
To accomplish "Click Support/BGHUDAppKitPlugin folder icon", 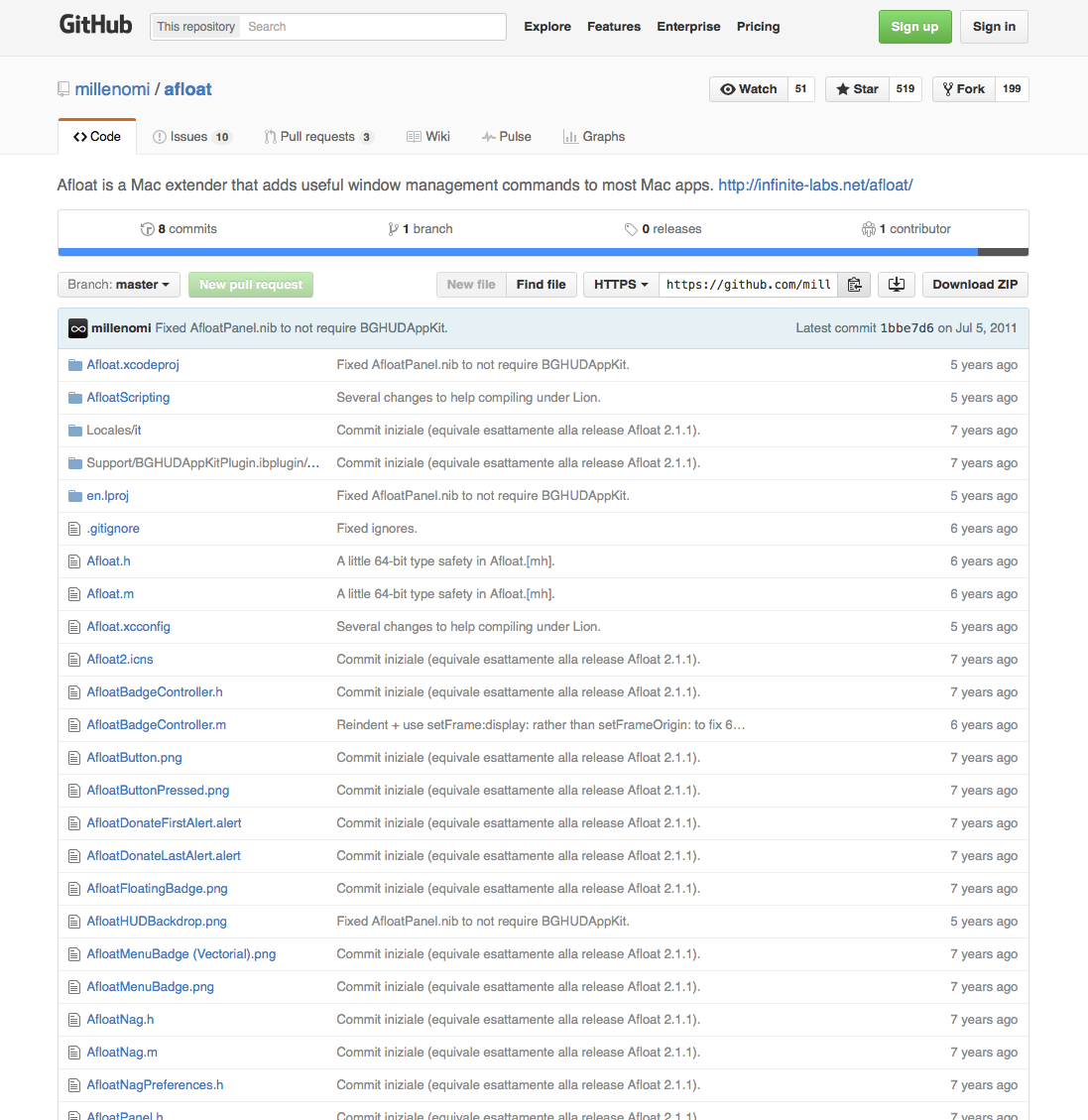I will pos(75,463).
